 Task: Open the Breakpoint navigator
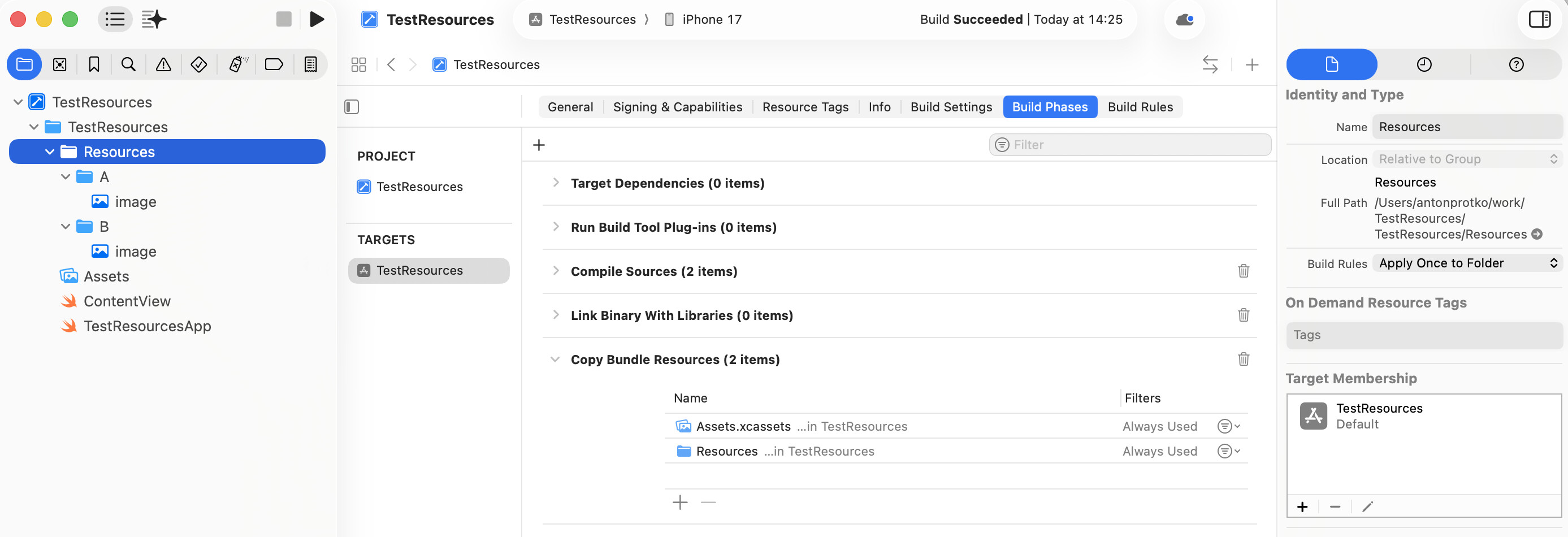pyautogui.click(x=274, y=64)
